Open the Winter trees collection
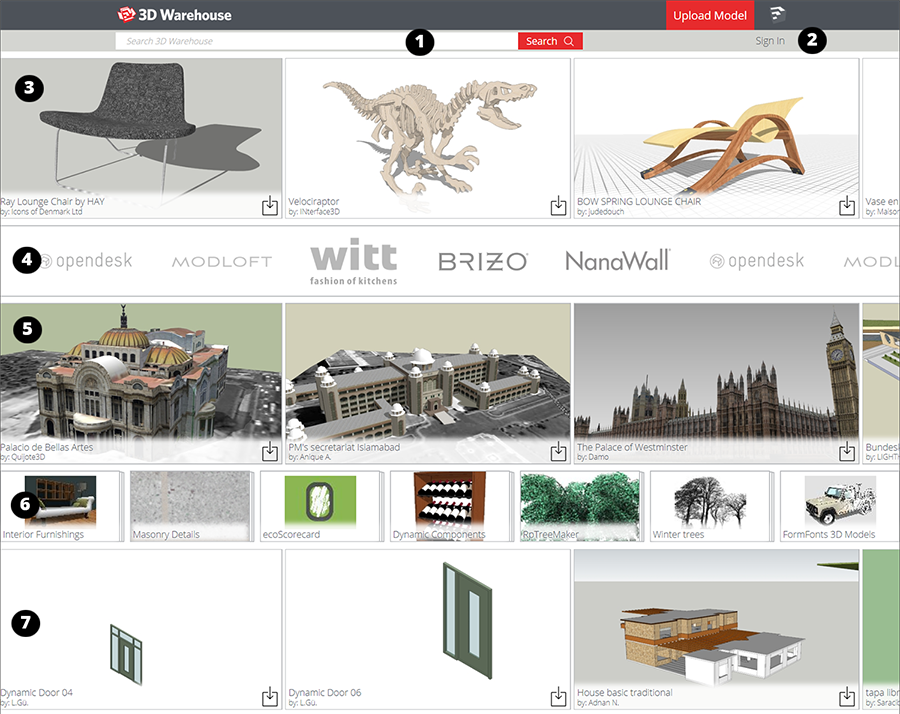 point(710,507)
